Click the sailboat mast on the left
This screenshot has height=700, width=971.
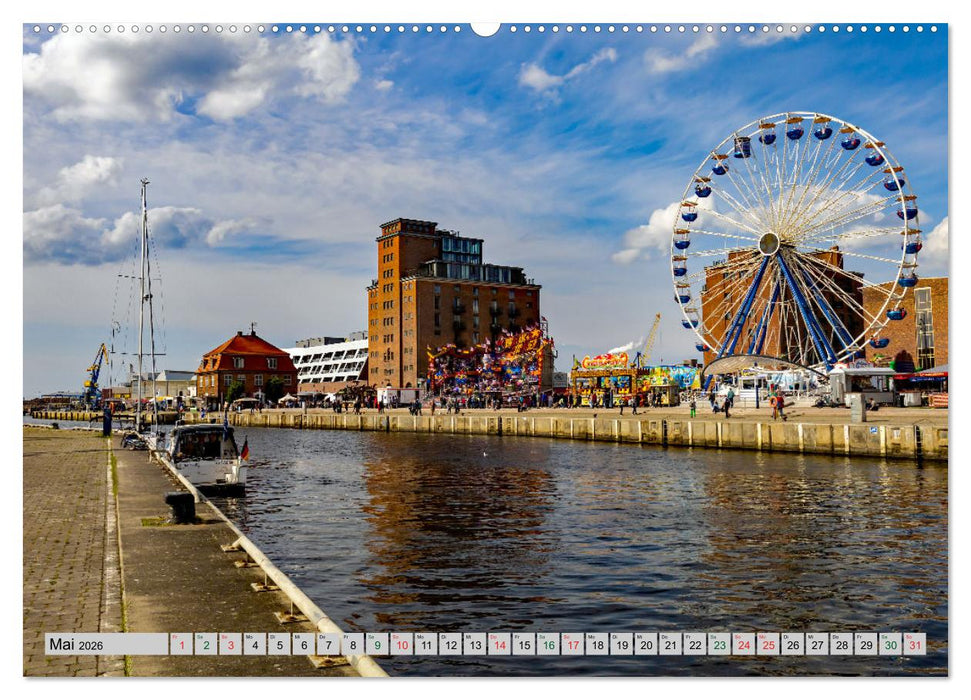142,280
